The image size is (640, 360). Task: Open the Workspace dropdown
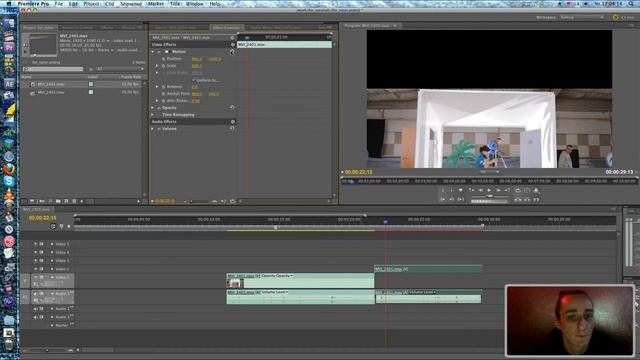(582, 18)
